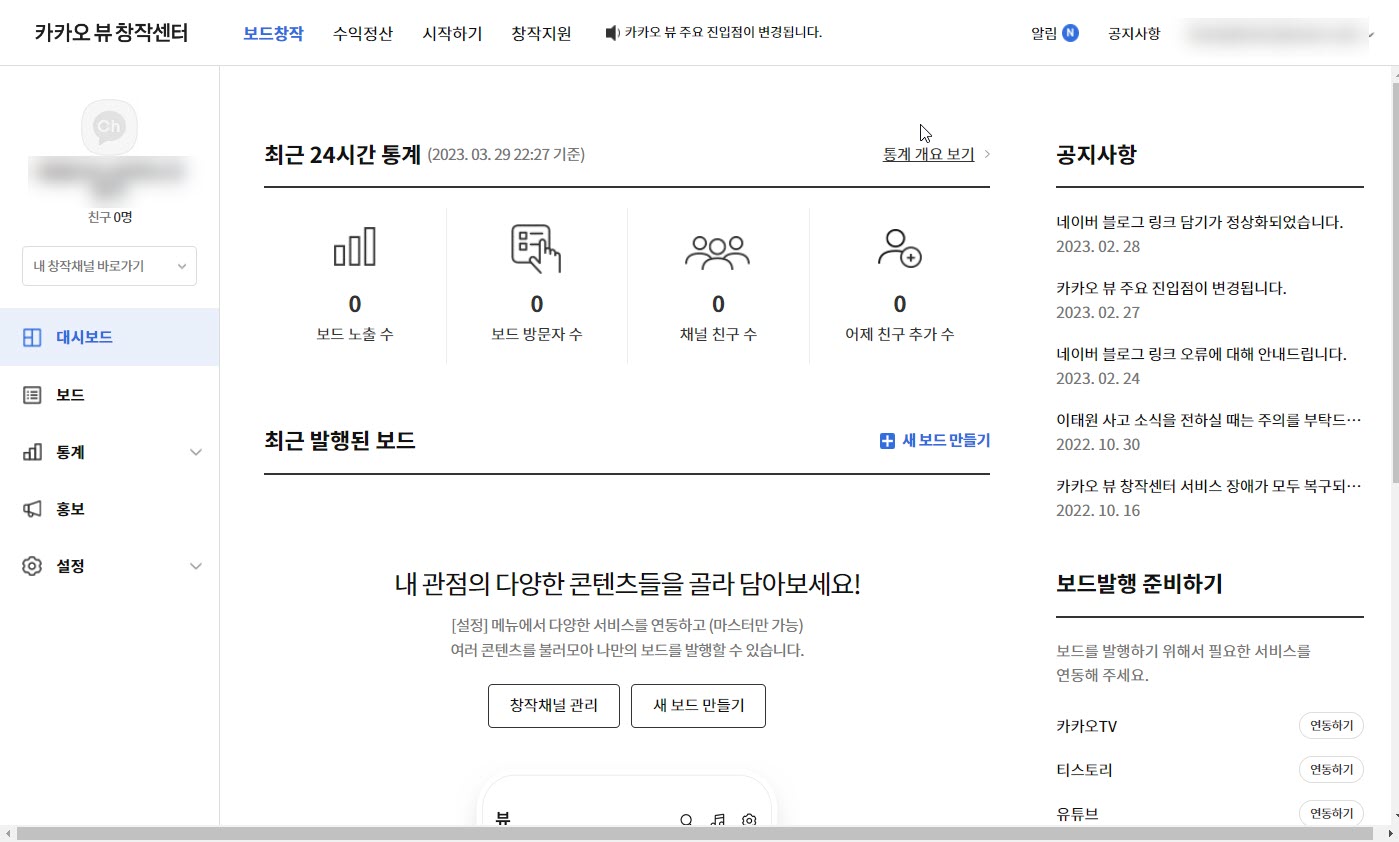The height and width of the screenshot is (842, 1399).
Task: Open notice 카카오 뷰 창작센터 서비스 장애가
Action: (x=1209, y=487)
